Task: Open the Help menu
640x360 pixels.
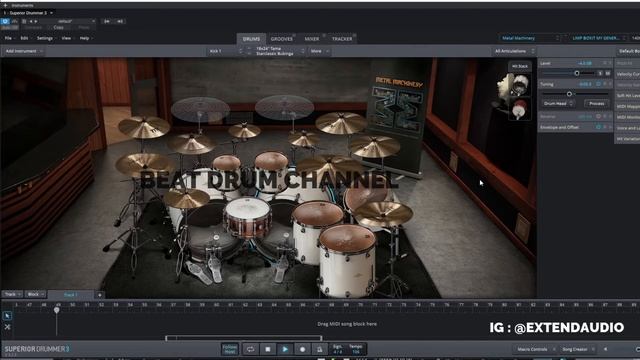Action: tap(86, 38)
